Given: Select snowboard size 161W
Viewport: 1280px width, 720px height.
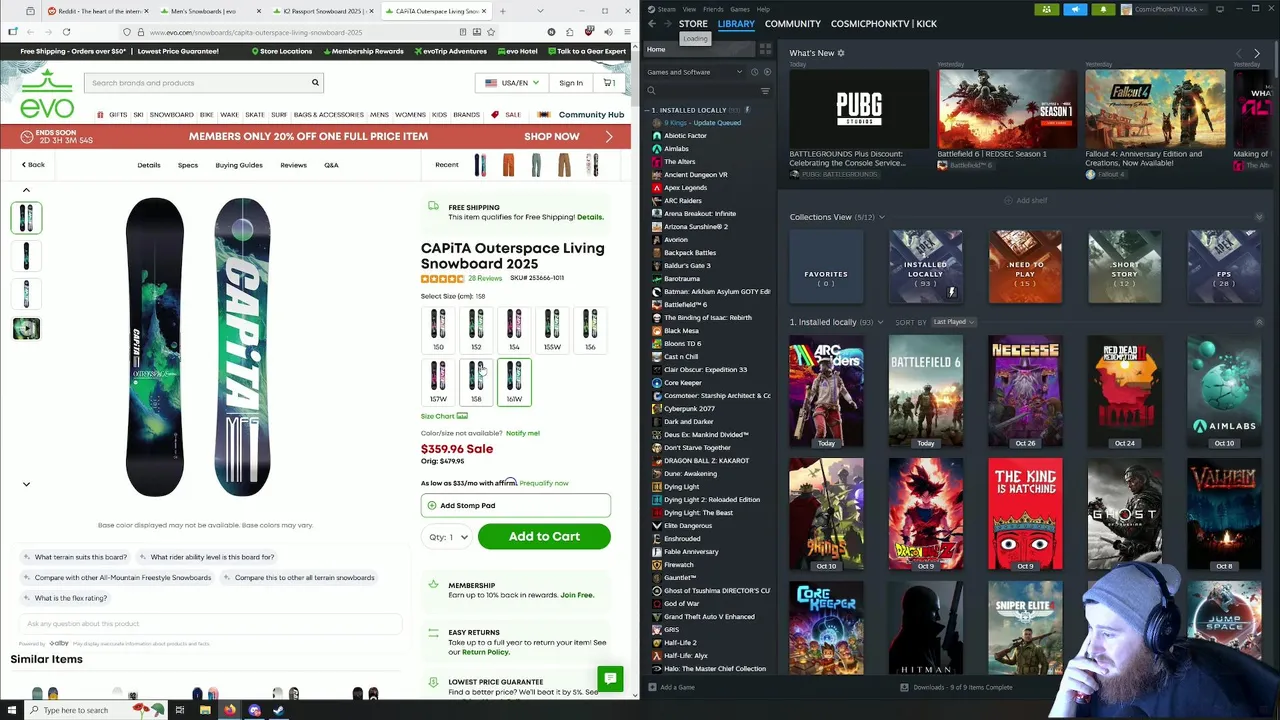Looking at the screenshot, I should [514, 382].
